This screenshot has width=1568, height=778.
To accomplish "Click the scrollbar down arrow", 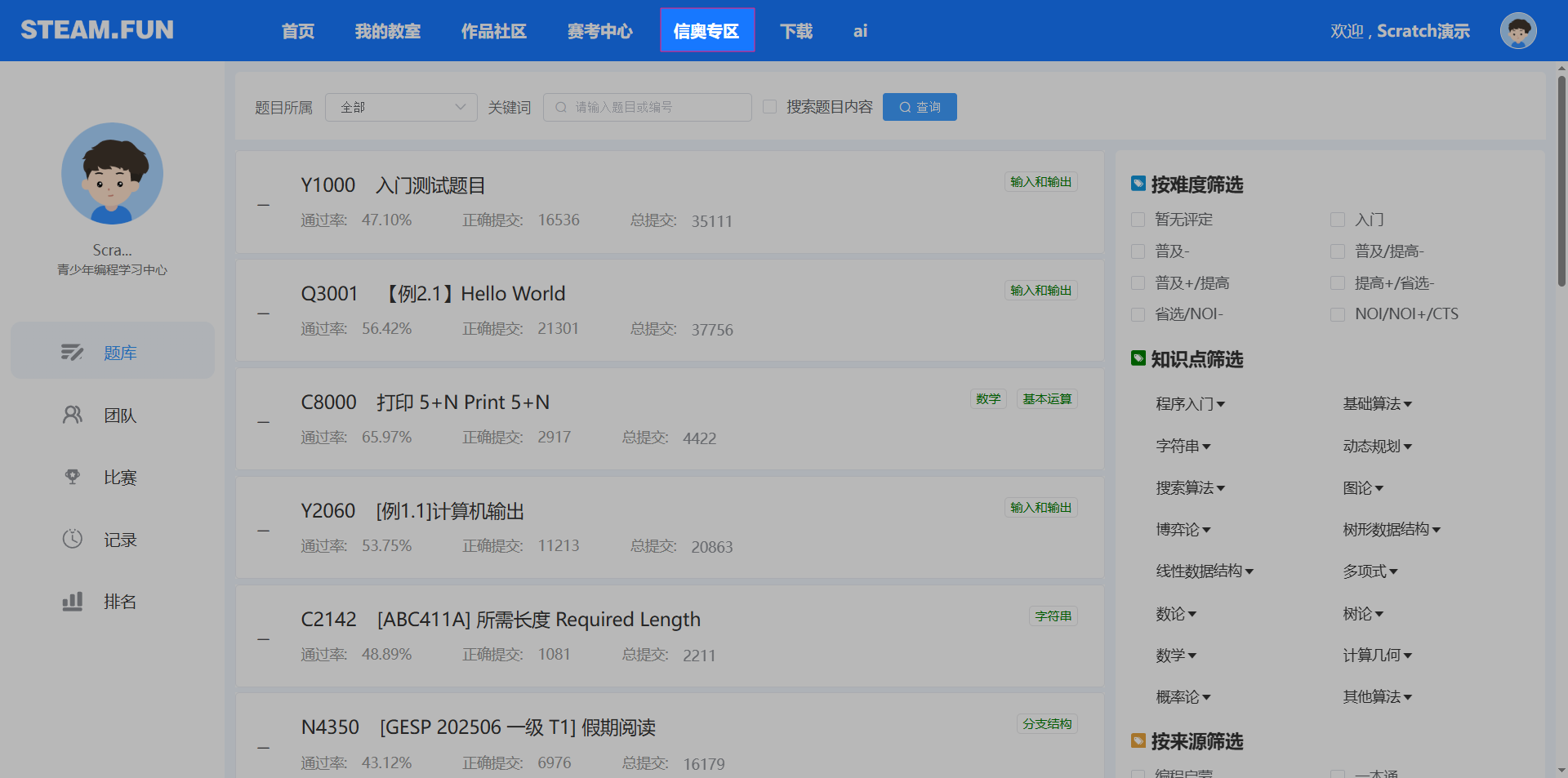I will coord(1561,770).
